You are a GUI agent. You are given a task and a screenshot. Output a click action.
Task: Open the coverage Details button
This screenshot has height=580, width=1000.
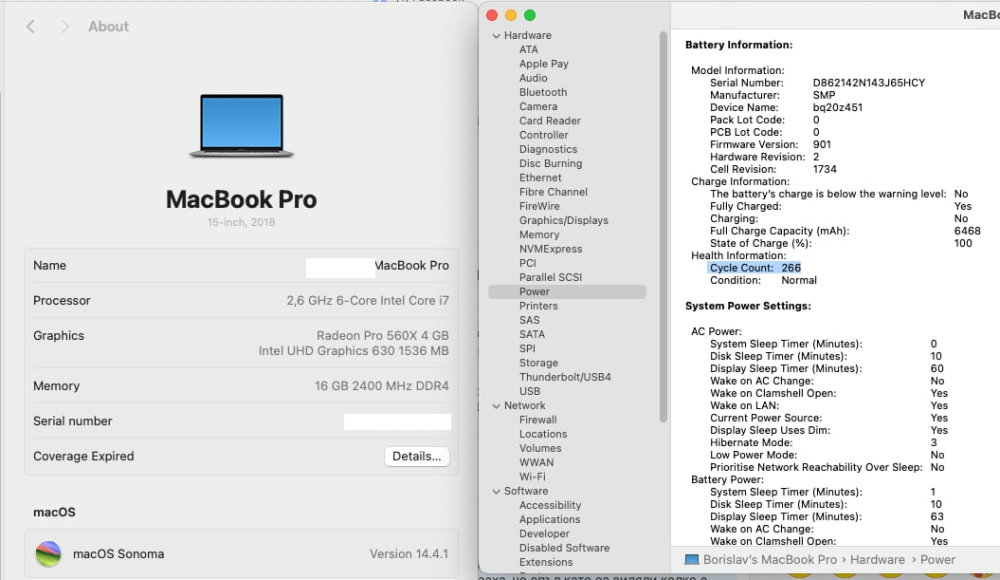pyautogui.click(x=416, y=456)
